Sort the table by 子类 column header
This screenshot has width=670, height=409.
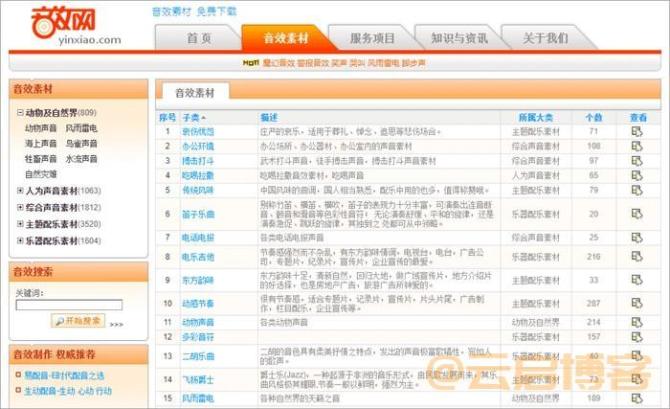(190, 117)
